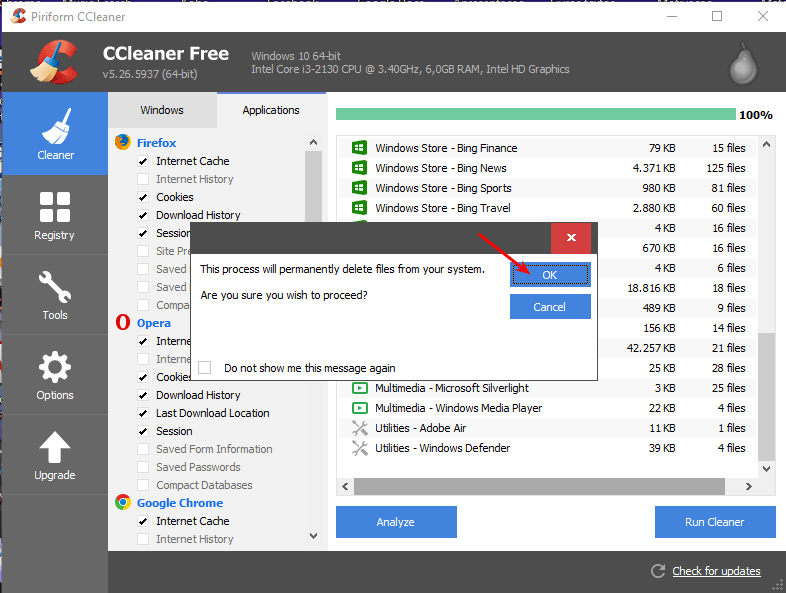Select the Utilities - Windows Defender row
Viewport: 786px width, 593px height.
click(549, 448)
